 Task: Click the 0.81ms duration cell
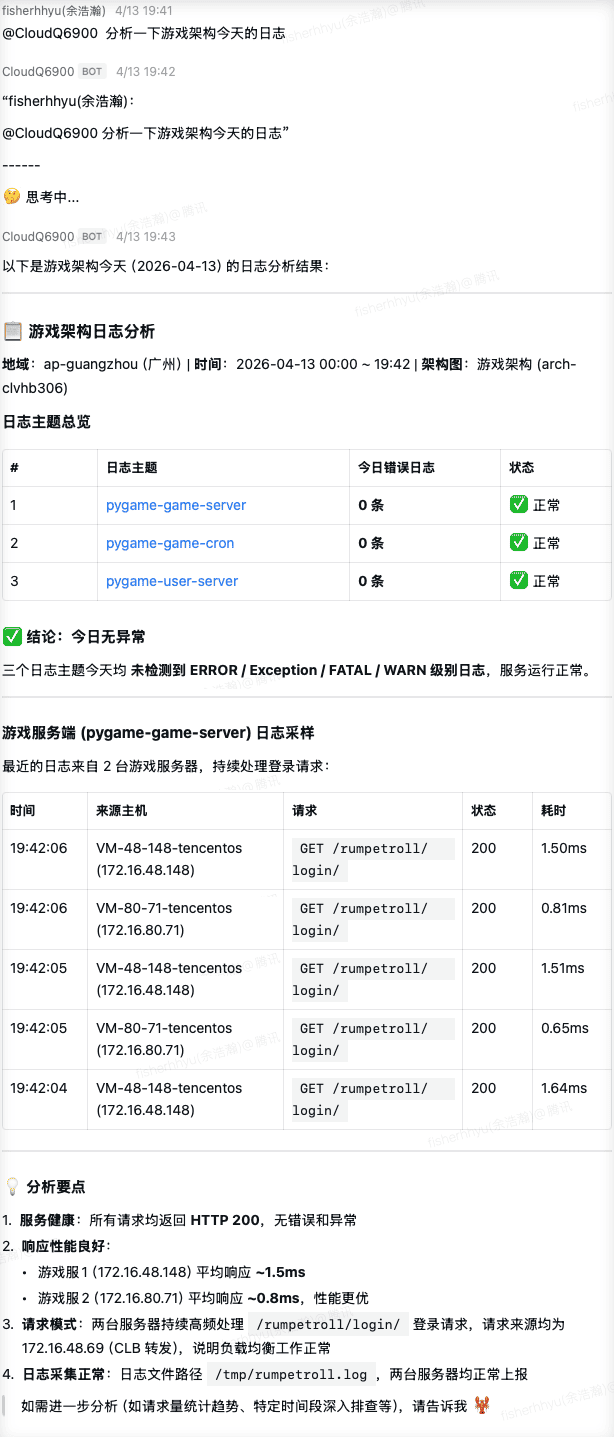pyautogui.click(x=564, y=908)
